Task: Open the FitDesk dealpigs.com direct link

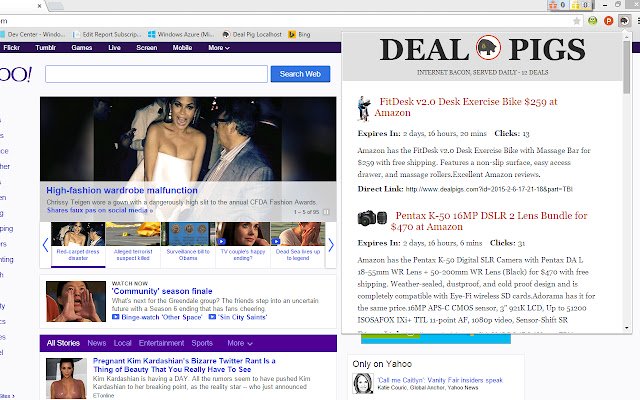Action: [x=489, y=189]
